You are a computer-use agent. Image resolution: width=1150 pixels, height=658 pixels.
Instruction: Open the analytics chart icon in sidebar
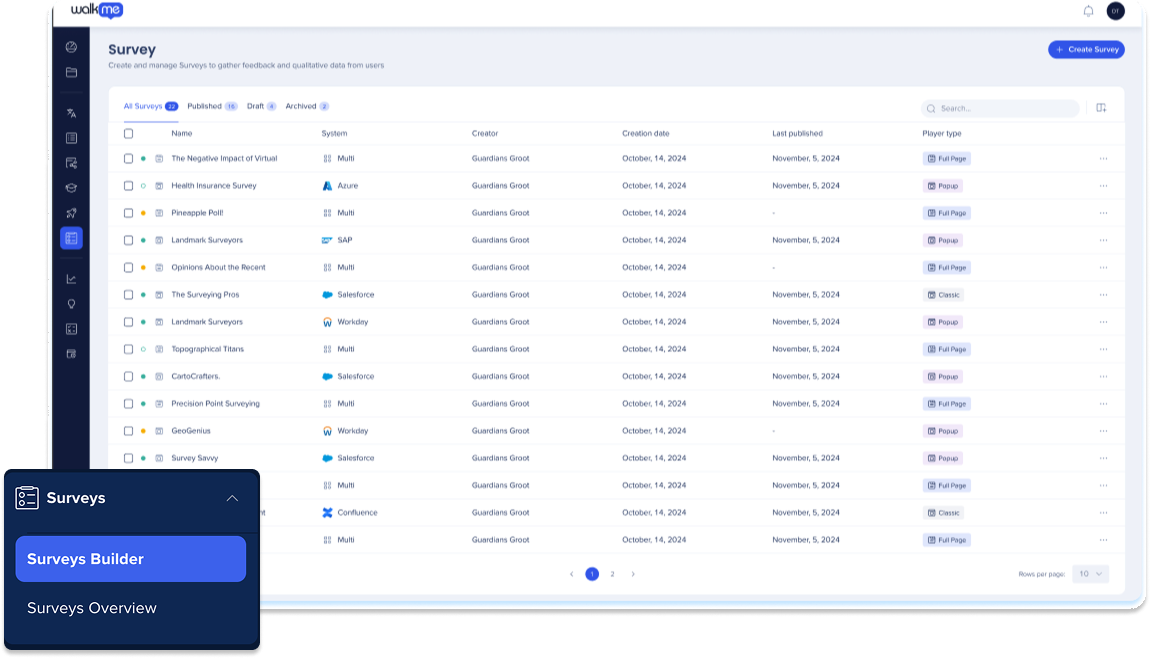coord(71,279)
